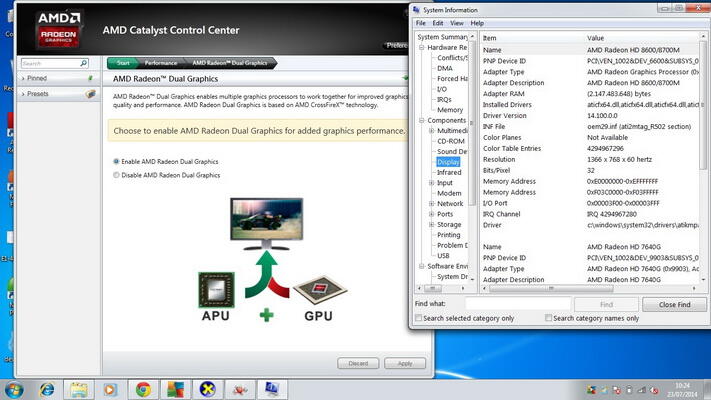
Task: Collapse the Components tree node
Action: [421, 120]
